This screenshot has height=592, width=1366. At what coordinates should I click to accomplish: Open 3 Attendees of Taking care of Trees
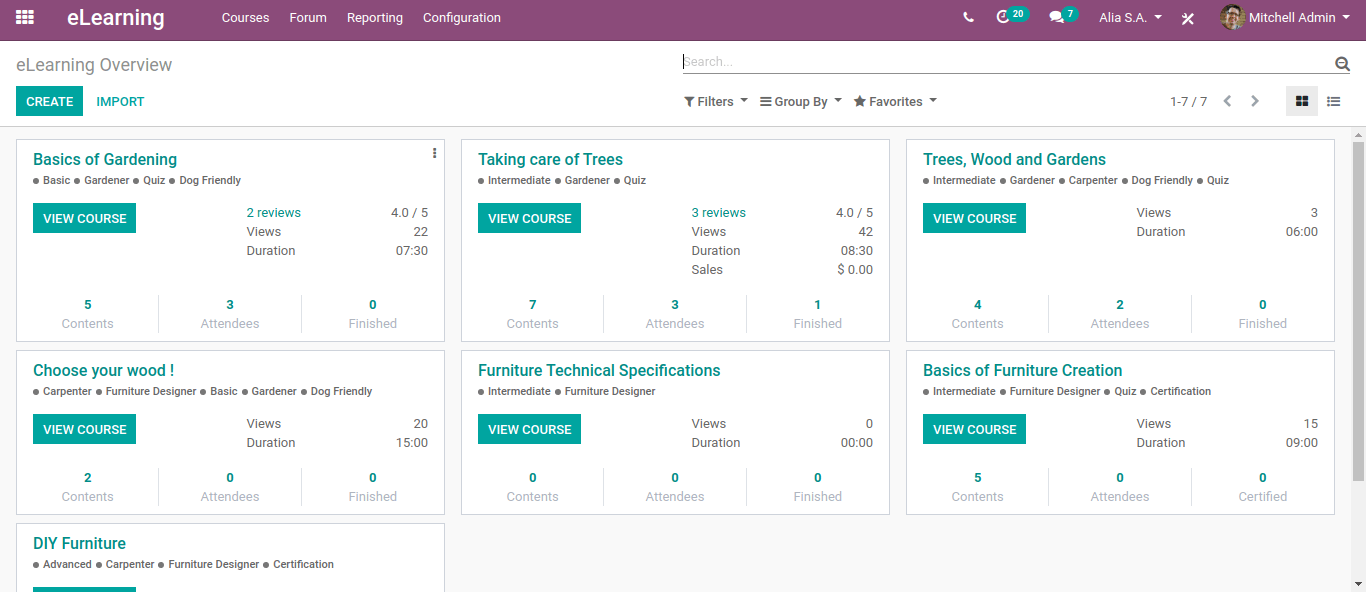click(x=675, y=314)
